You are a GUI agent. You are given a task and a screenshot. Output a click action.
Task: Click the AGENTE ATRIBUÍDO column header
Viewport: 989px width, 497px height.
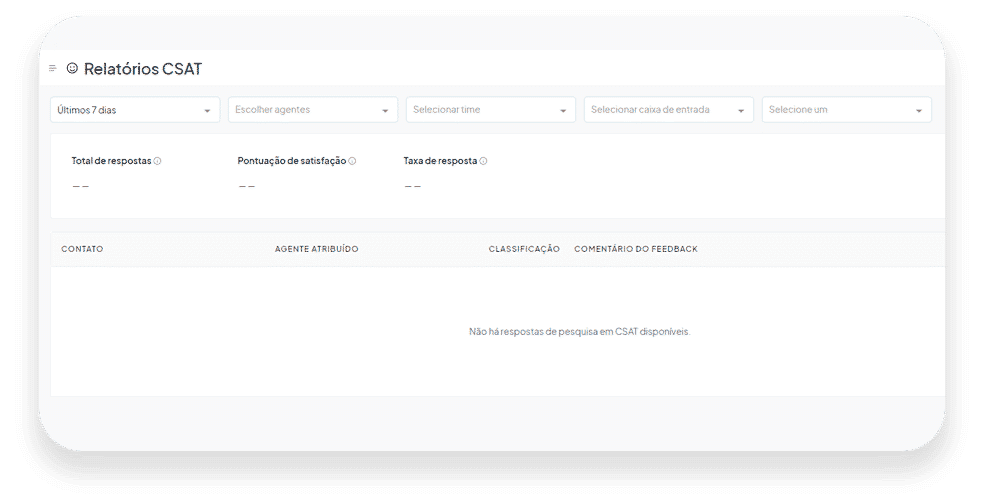pyautogui.click(x=317, y=249)
